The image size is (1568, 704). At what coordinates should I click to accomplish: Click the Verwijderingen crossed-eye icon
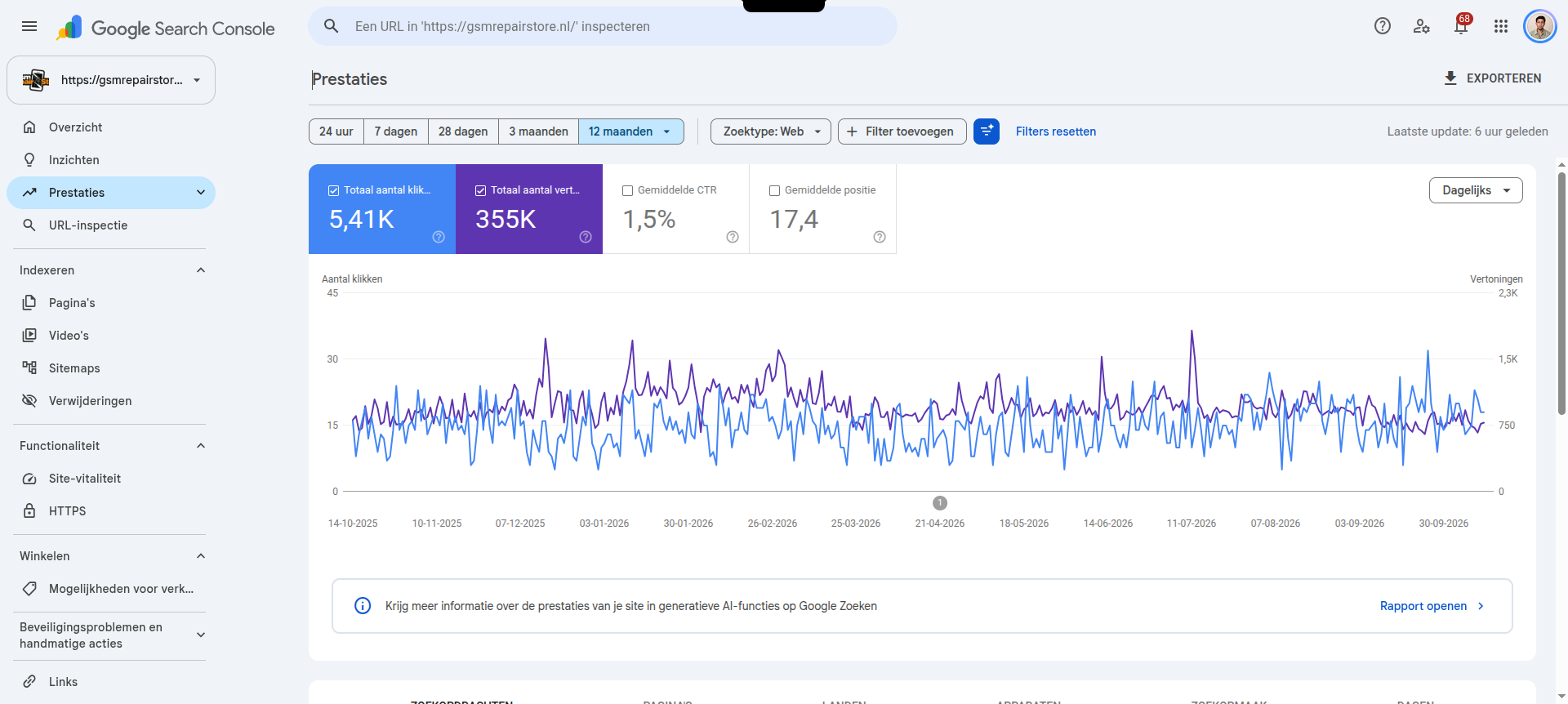click(29, 401)
